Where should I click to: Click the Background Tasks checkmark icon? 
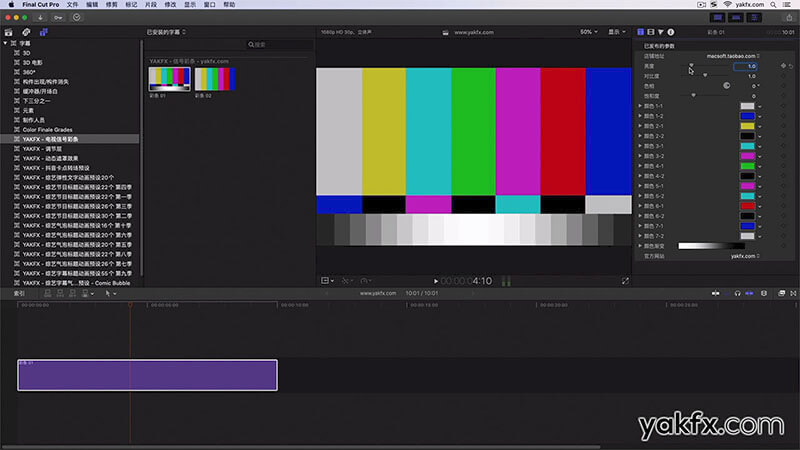(77, 17)
